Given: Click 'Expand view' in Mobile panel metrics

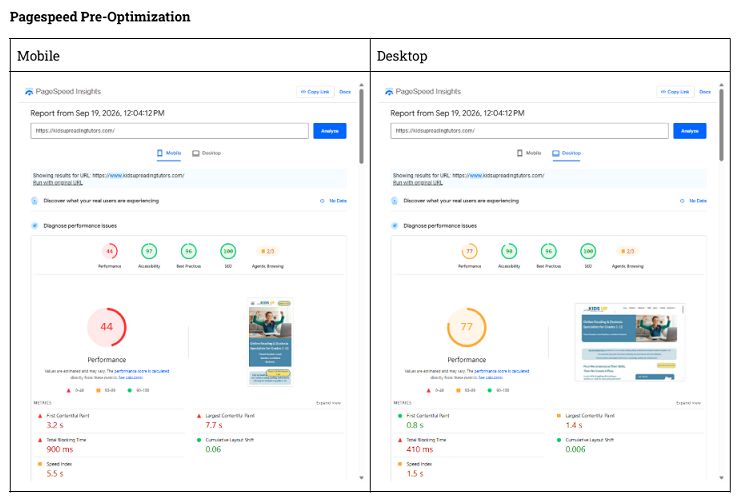Looking at the screenshot, I should 328,403.
